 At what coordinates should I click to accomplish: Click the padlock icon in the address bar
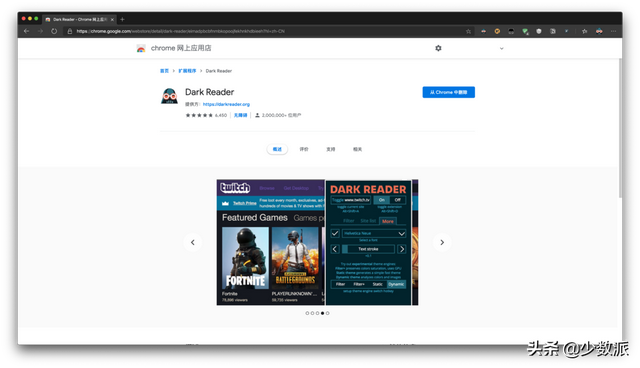pos(70,31)
